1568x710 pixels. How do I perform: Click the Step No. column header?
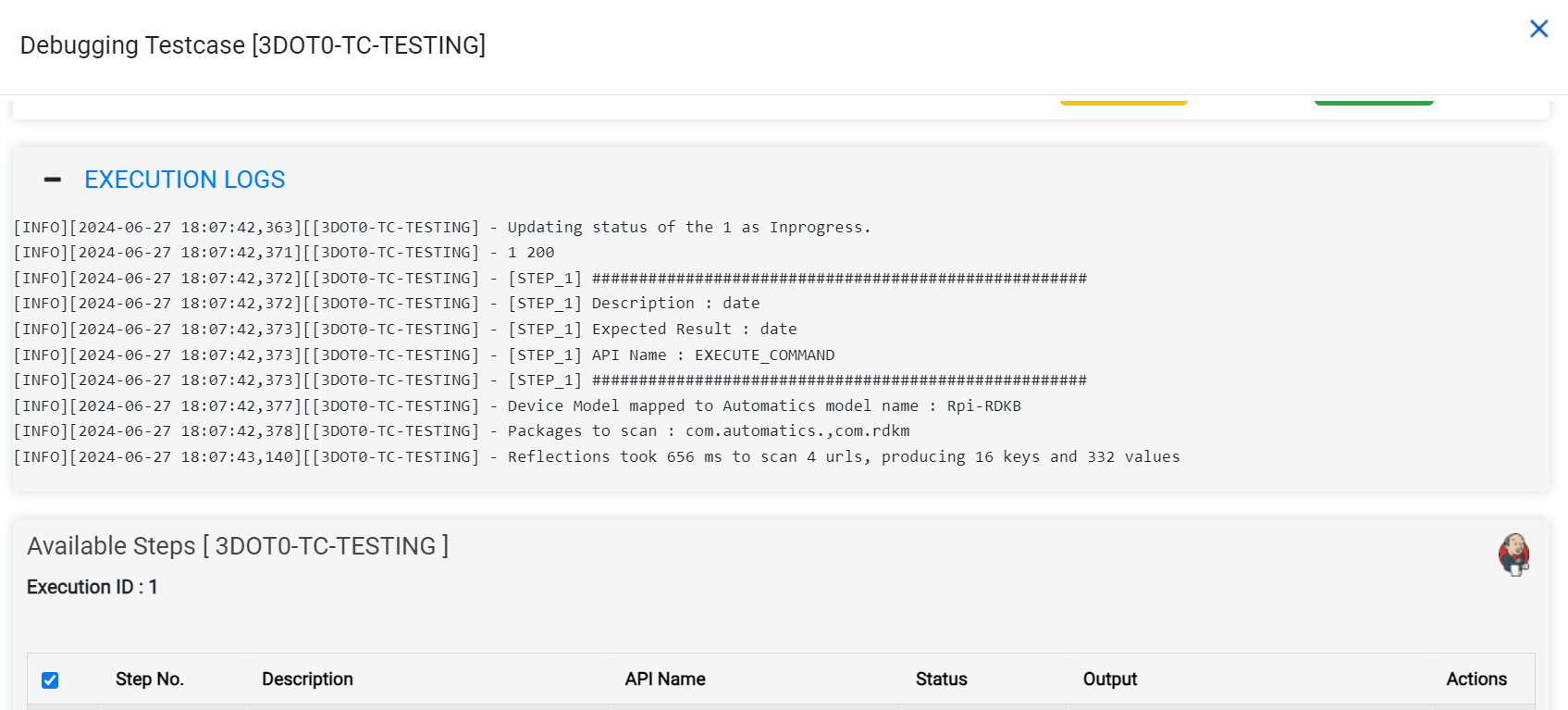149,679
